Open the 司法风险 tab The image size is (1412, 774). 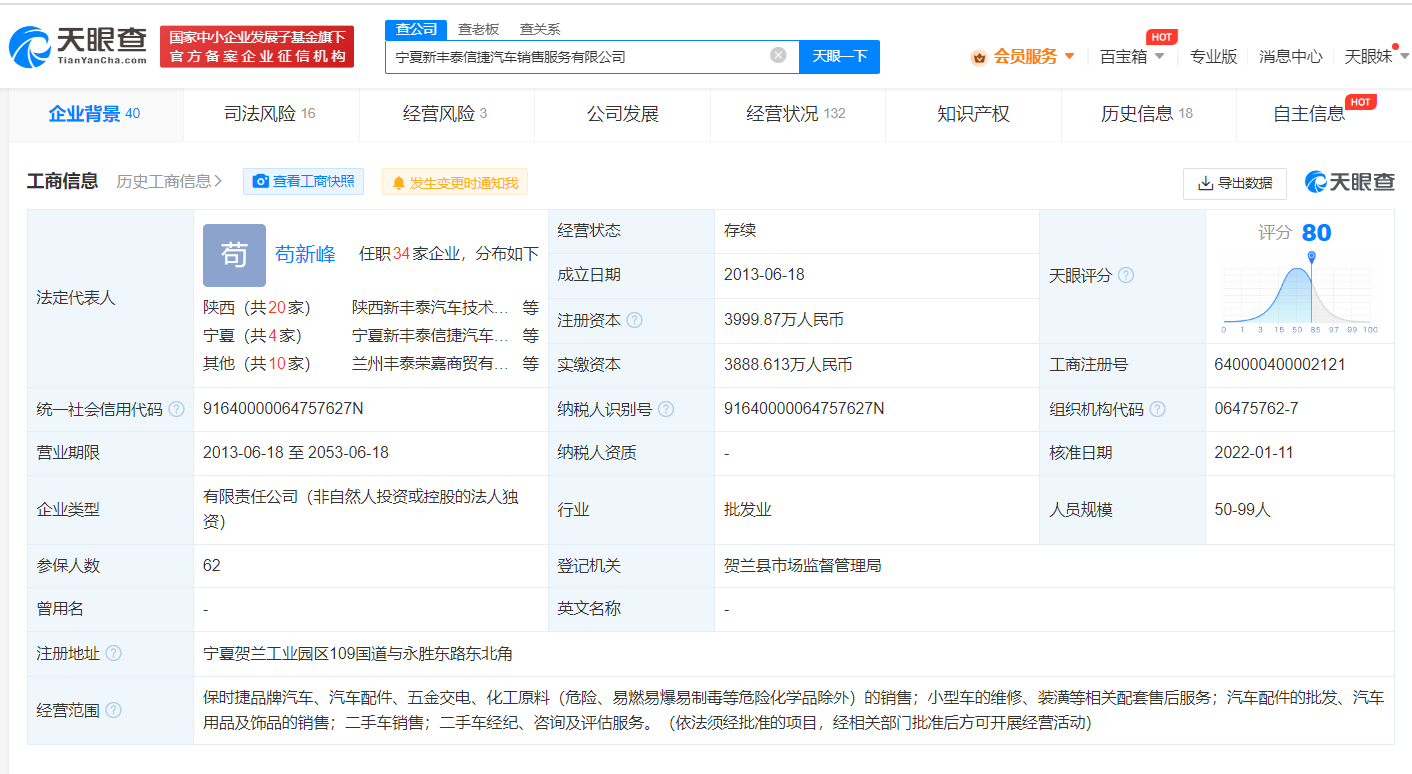(270, 114)
